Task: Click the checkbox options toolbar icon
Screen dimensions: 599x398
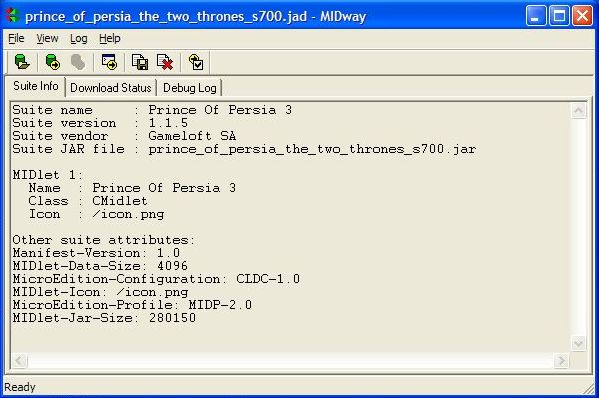Action: tap(196, 62)
